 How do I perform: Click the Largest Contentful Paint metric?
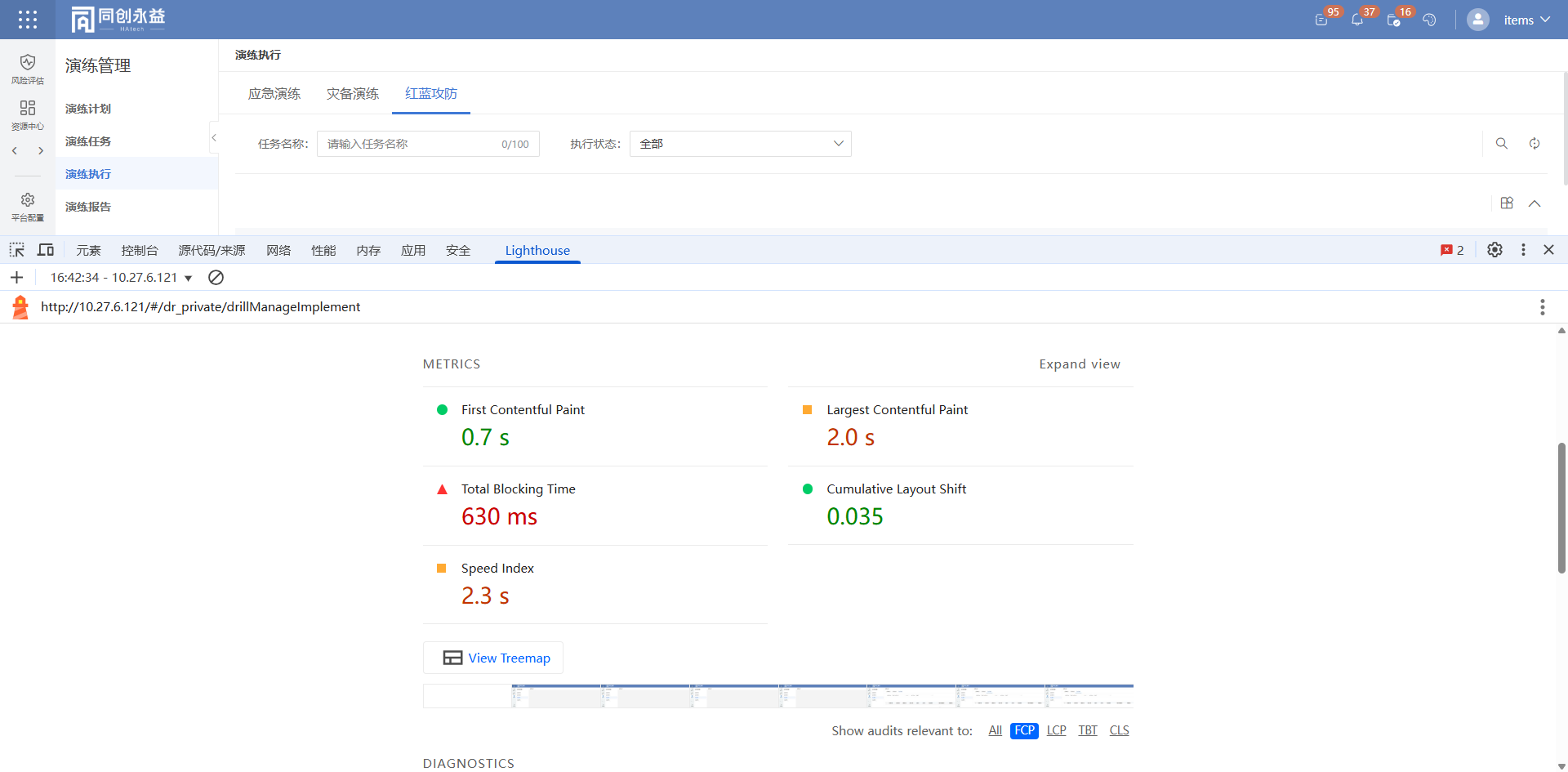pos(960,426)
